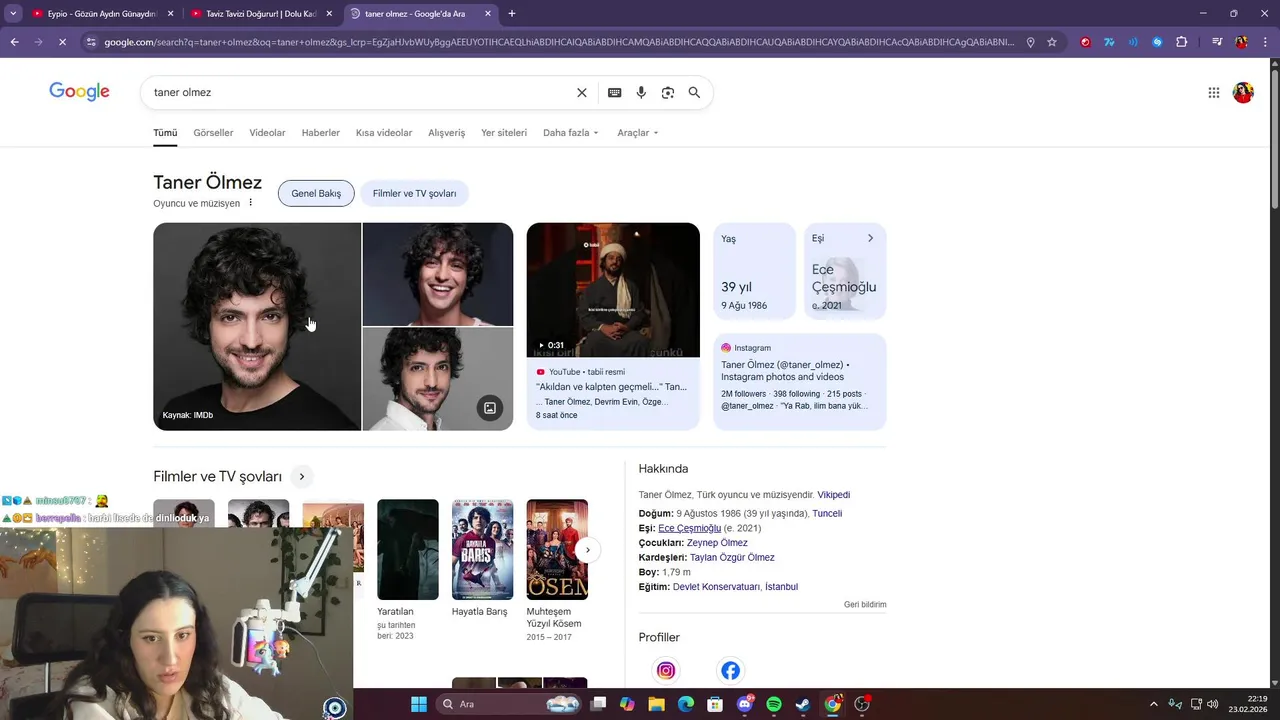
Task: Open Steam from the taskbar
Action: pyautogui.click(x=803, y=704)
